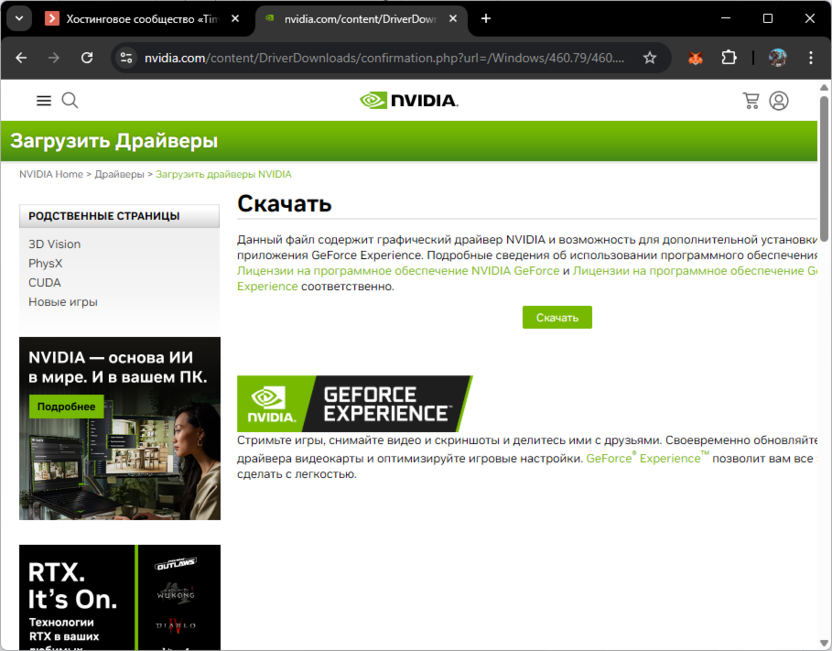Open Новые игры sidebar link

pos(63,302)
